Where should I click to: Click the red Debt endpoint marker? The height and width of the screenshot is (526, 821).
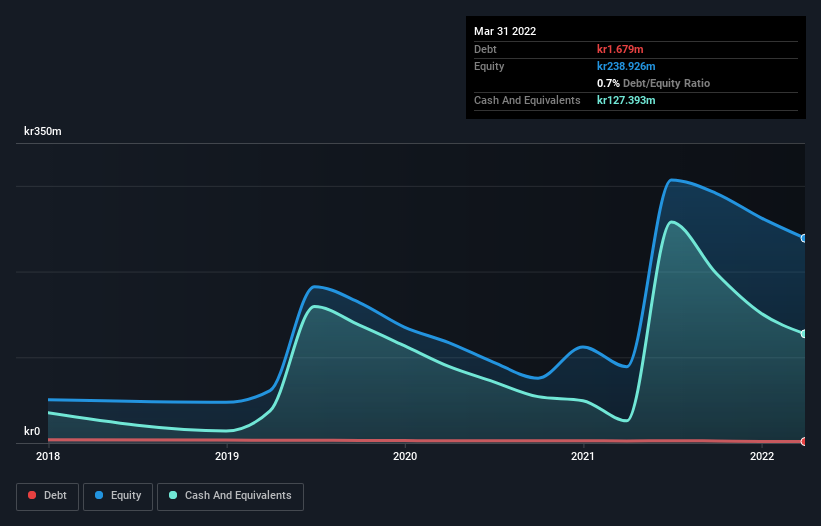[804, 441]
